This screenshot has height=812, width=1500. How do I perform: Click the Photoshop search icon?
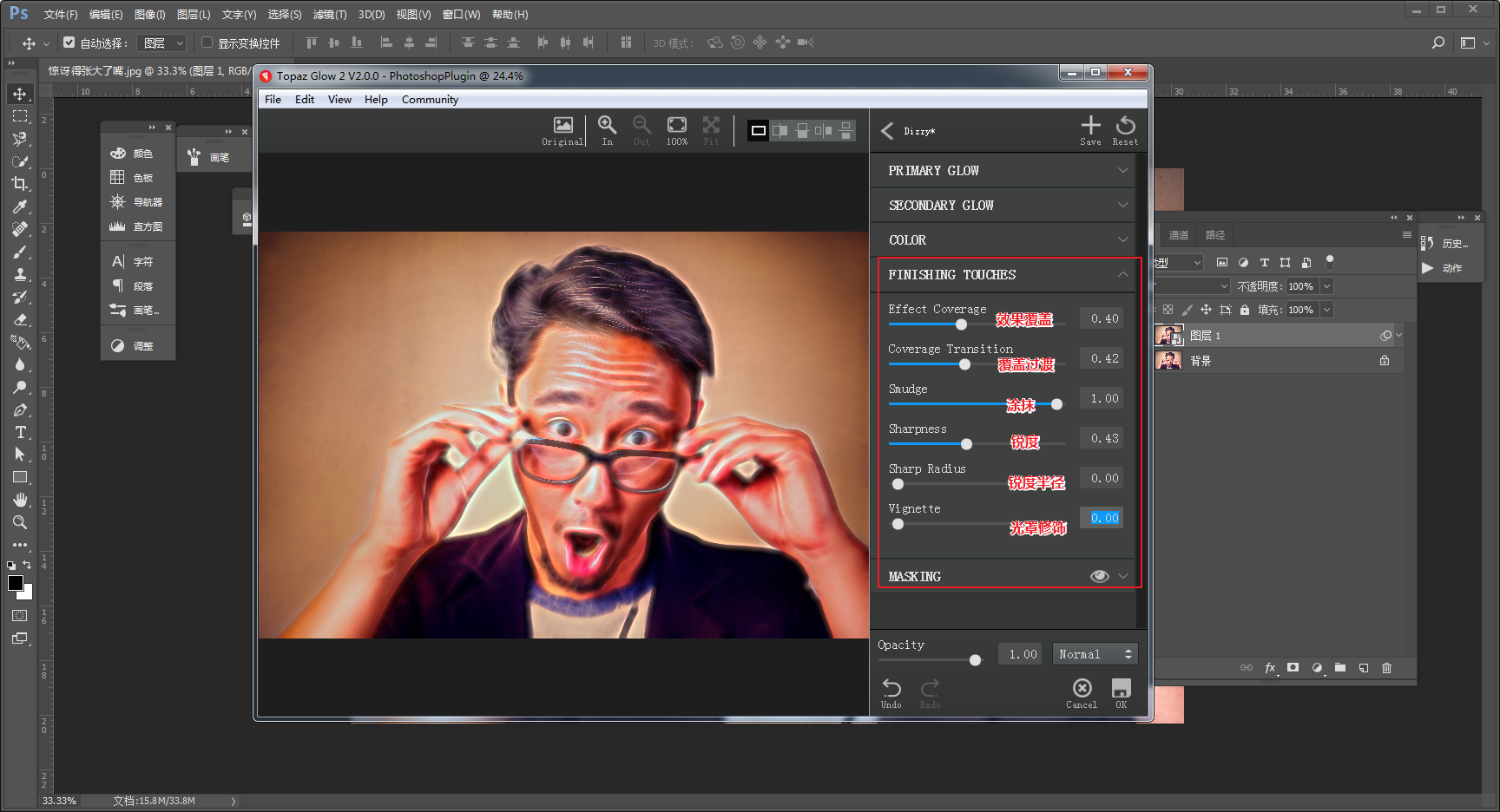[1437, 43]
